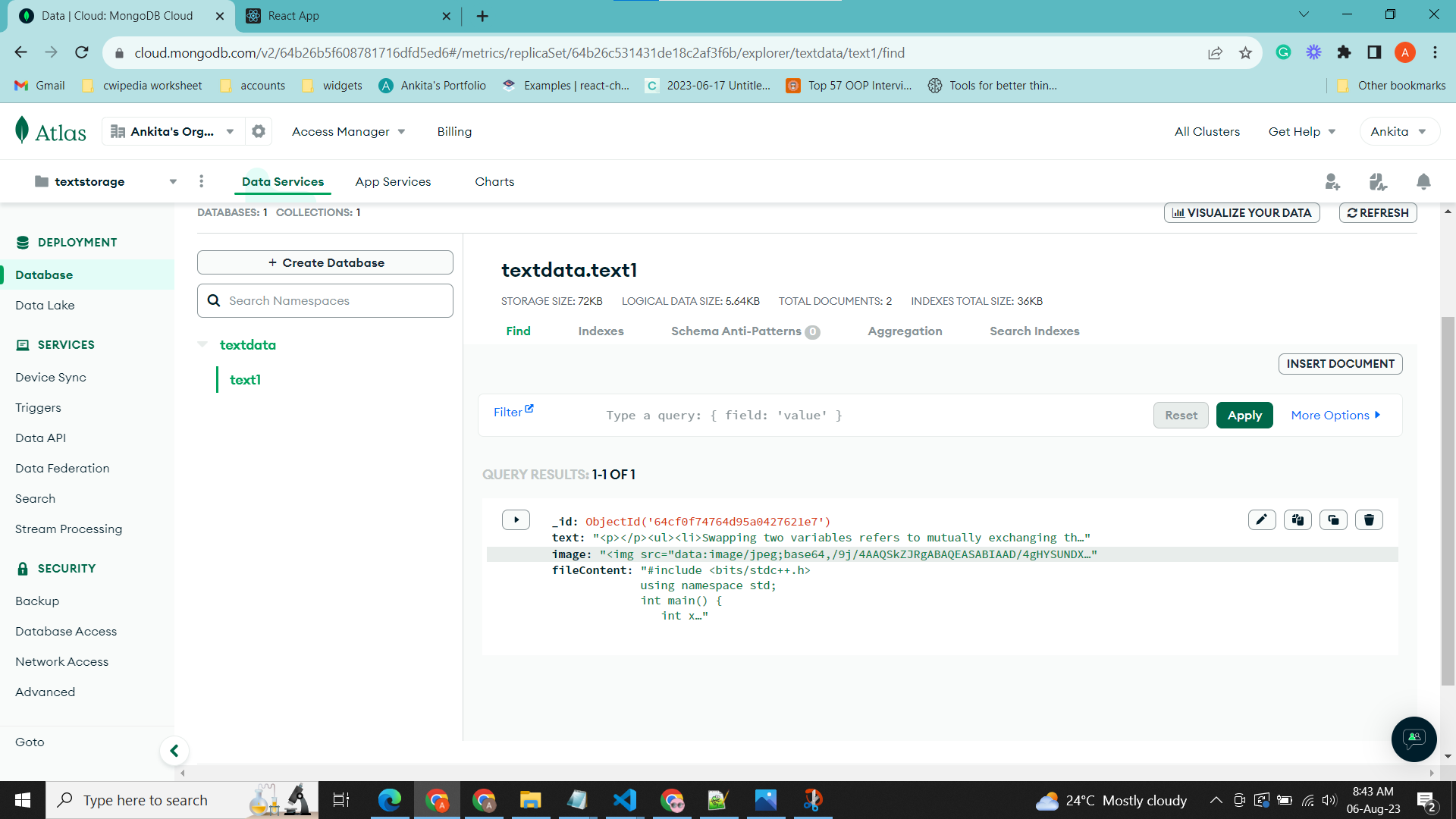The height and width of the screenshot is (819, 1456).
Task: Open Access Manager dropdown menu
Action: [348, 131]
